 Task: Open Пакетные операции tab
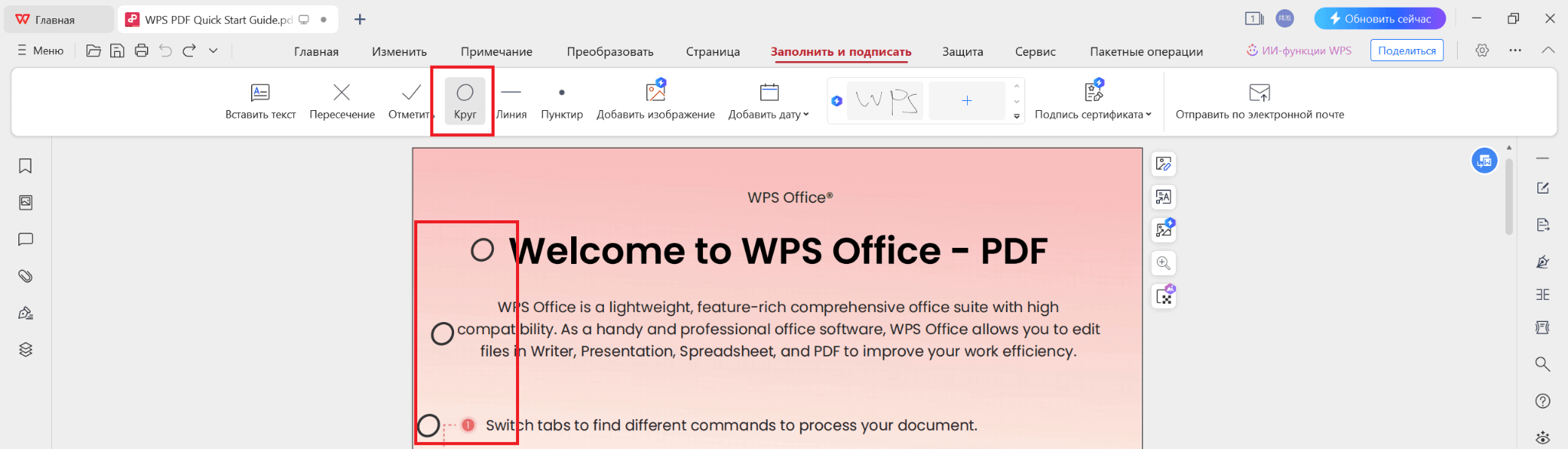[1146, 51]
